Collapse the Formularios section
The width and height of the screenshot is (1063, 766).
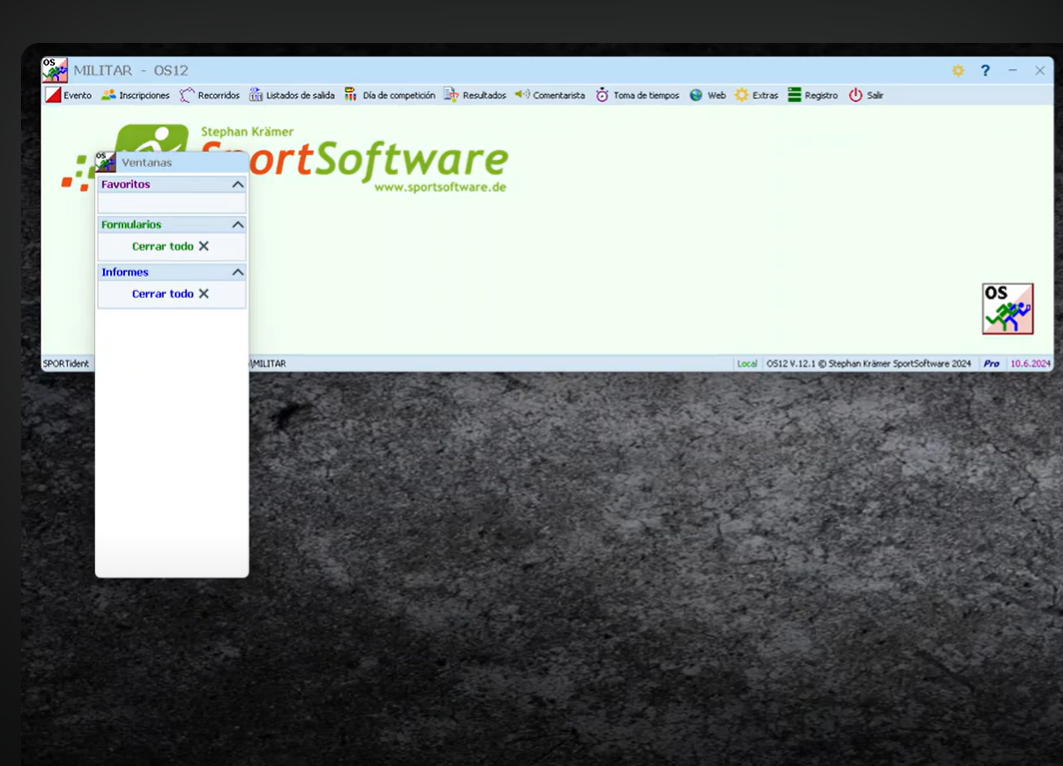[x=238, y=225]
